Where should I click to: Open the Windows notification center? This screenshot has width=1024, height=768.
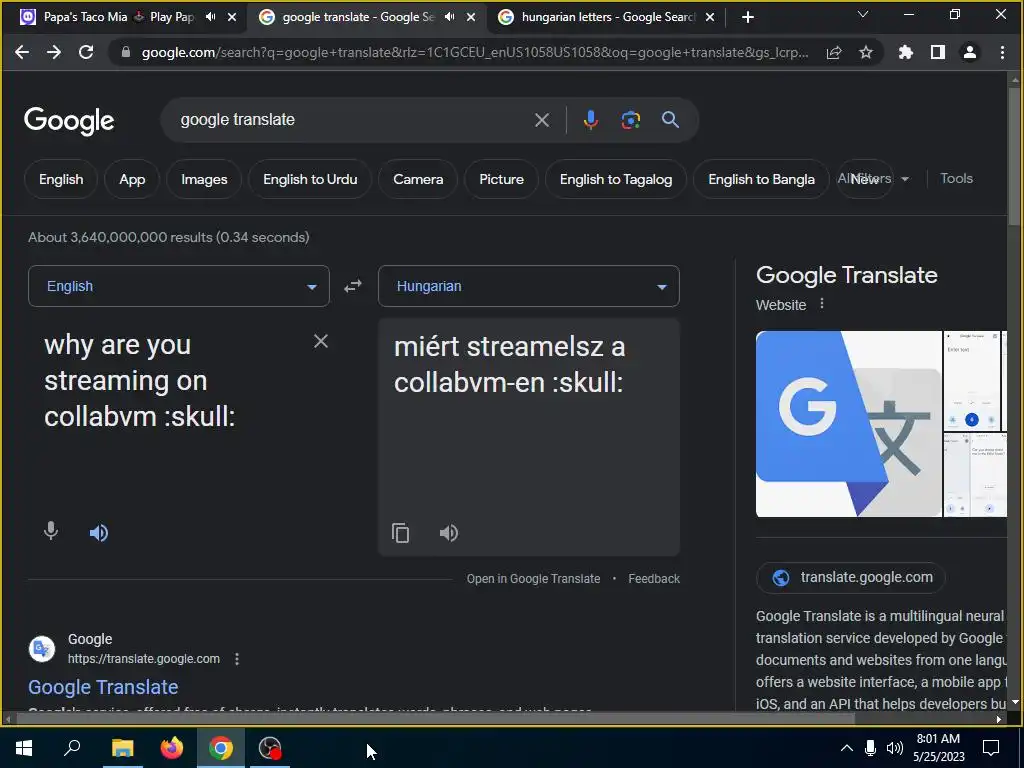tap(991, 748)
